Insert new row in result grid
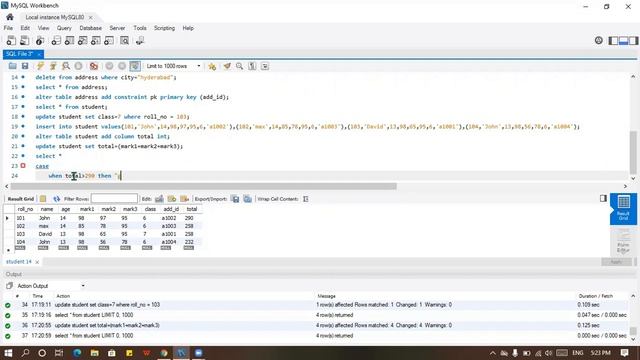The height and width of the screenshot is (360, 640). (172, 199)
